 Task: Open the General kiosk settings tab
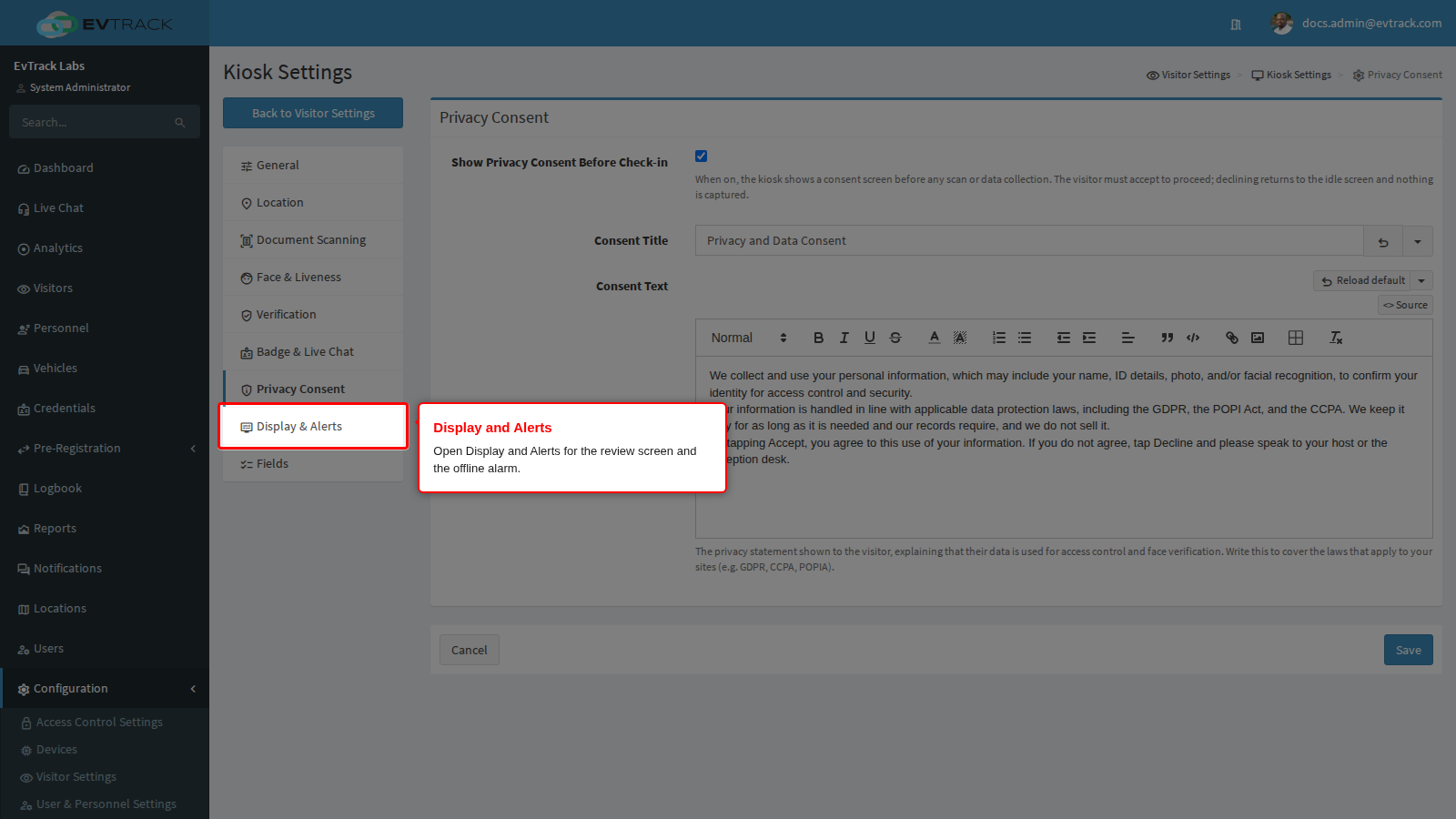click(x=313, y=166)
